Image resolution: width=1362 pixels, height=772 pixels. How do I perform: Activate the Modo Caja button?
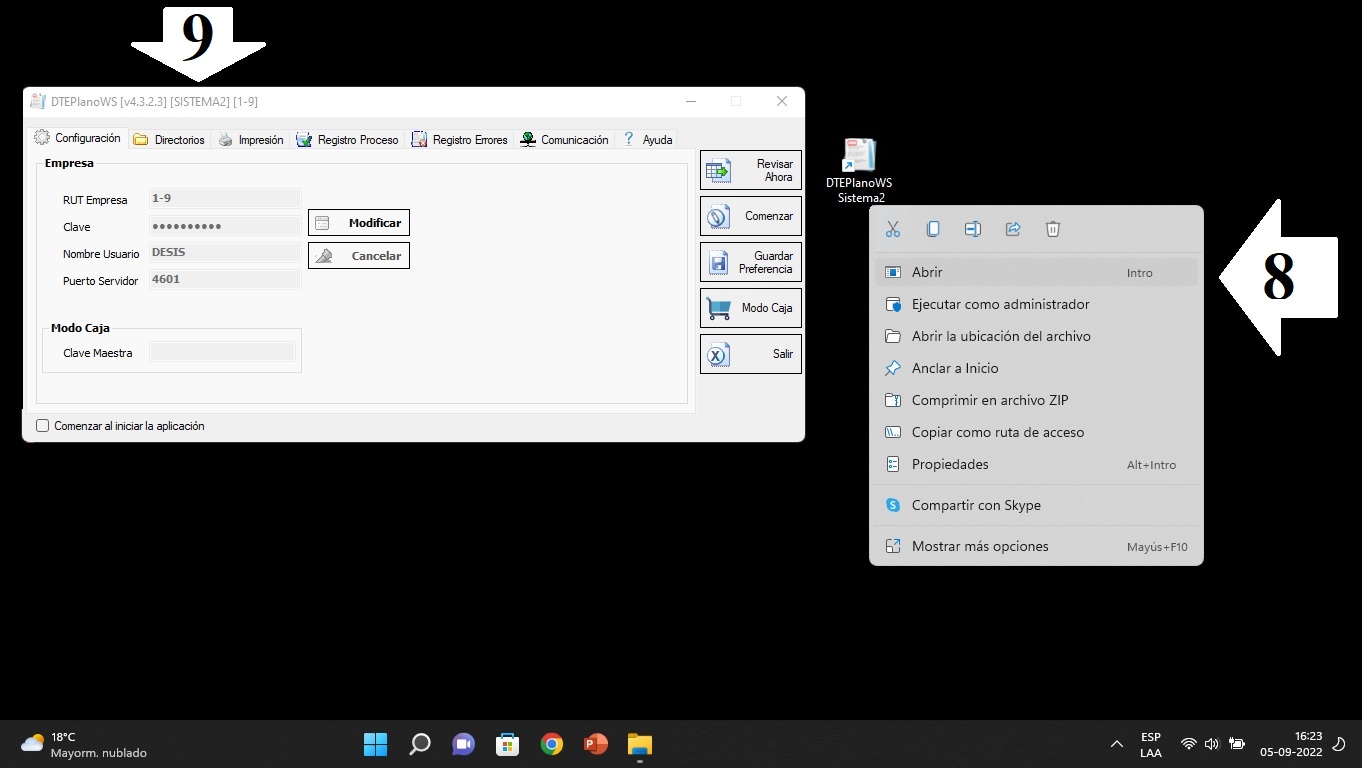click(x=751, y=308)
